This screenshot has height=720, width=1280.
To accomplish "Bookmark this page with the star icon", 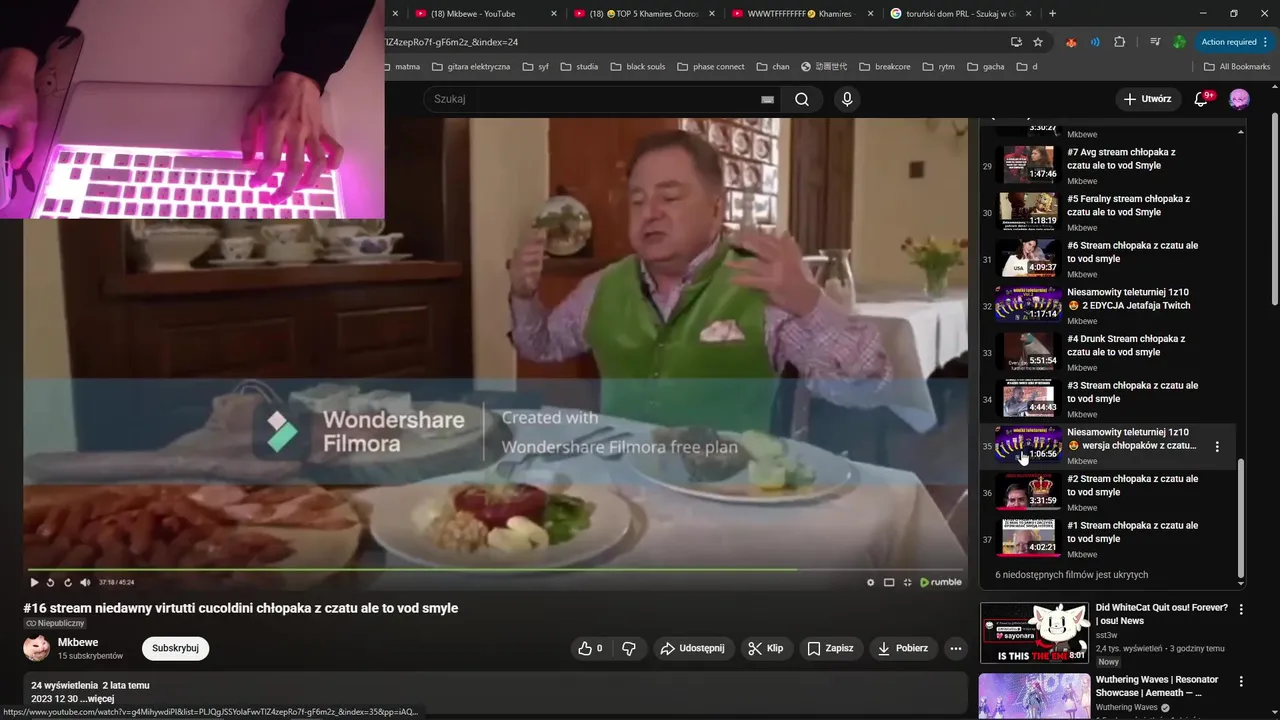I will pos(1038,42).
